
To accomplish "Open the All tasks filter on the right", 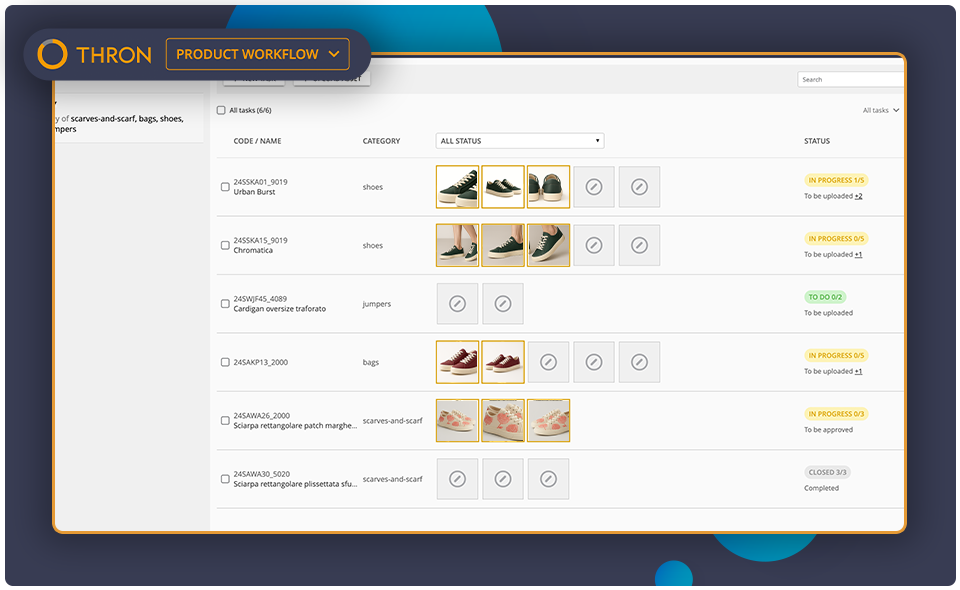I will (x=878, y=110).
